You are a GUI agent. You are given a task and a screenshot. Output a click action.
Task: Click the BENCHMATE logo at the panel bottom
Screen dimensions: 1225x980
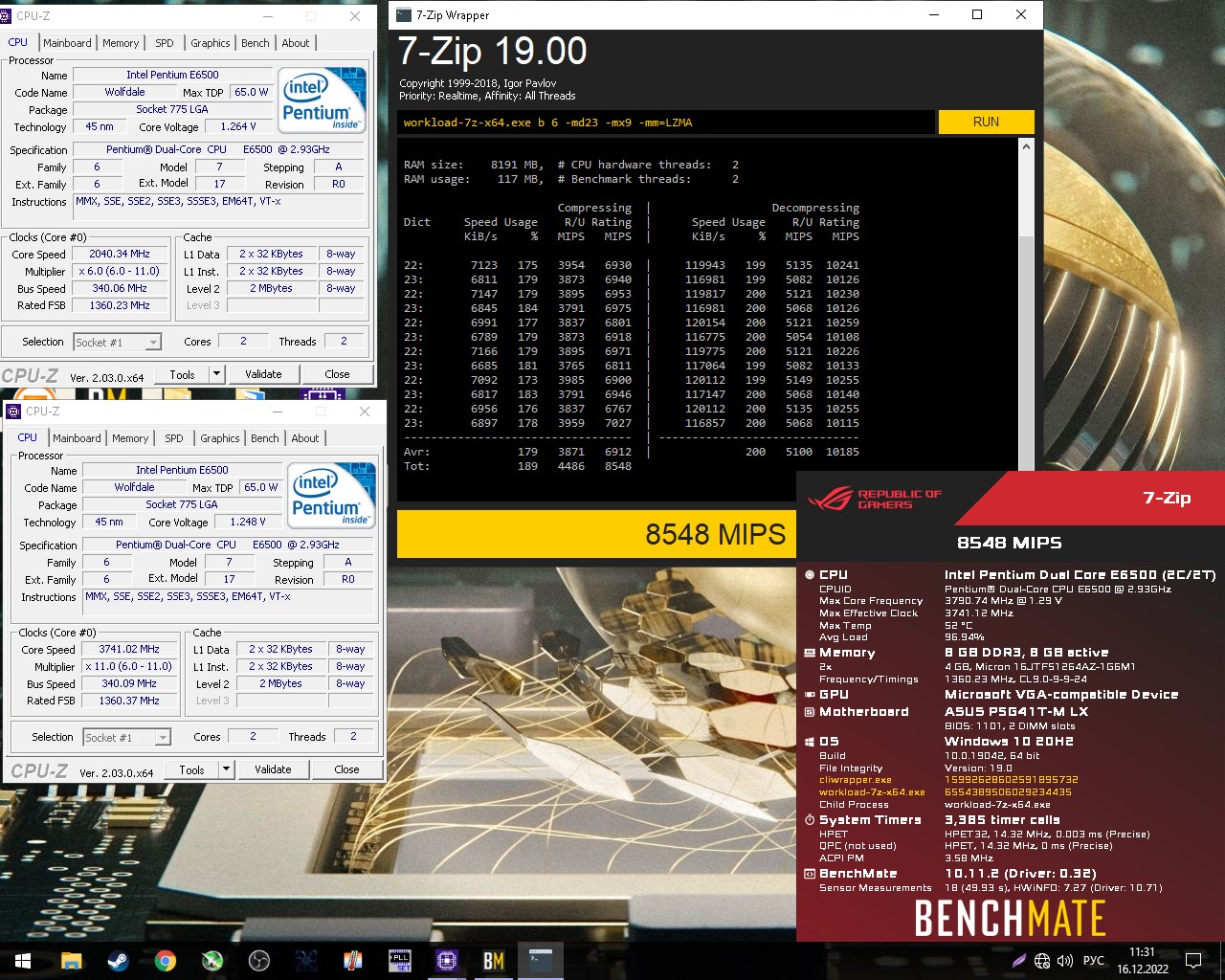pos(1010,919)
